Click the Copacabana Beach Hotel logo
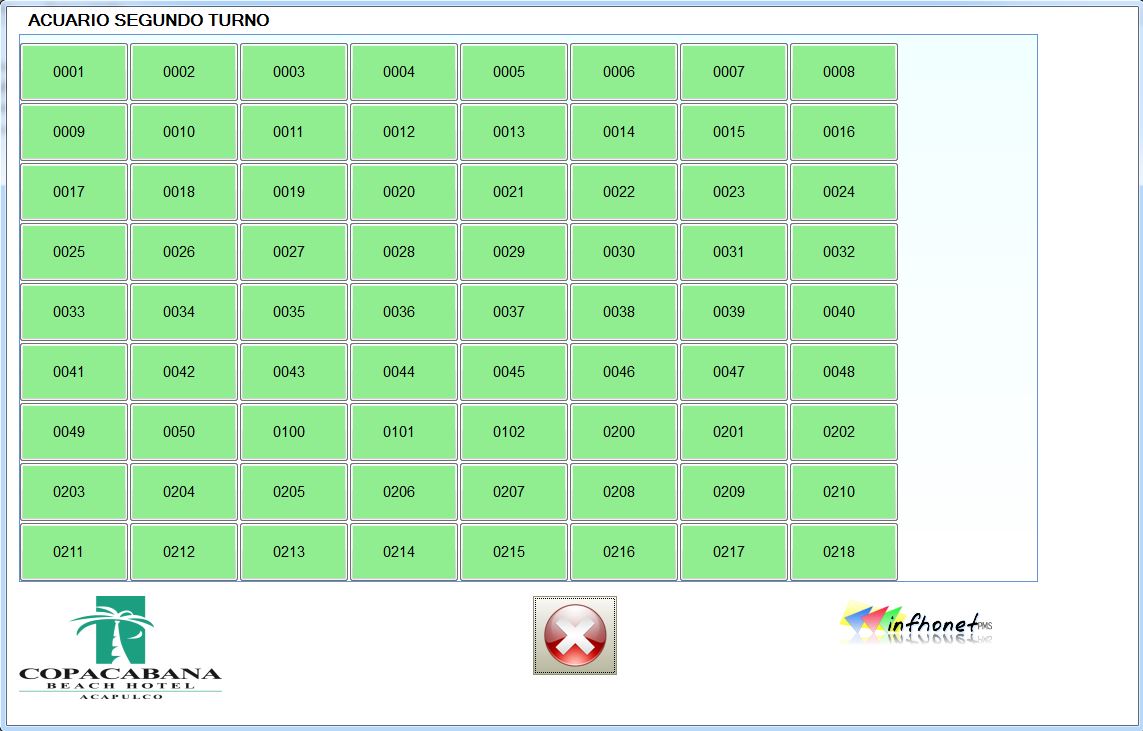This screenshot has height=731, width=1143. pos(120,647)
